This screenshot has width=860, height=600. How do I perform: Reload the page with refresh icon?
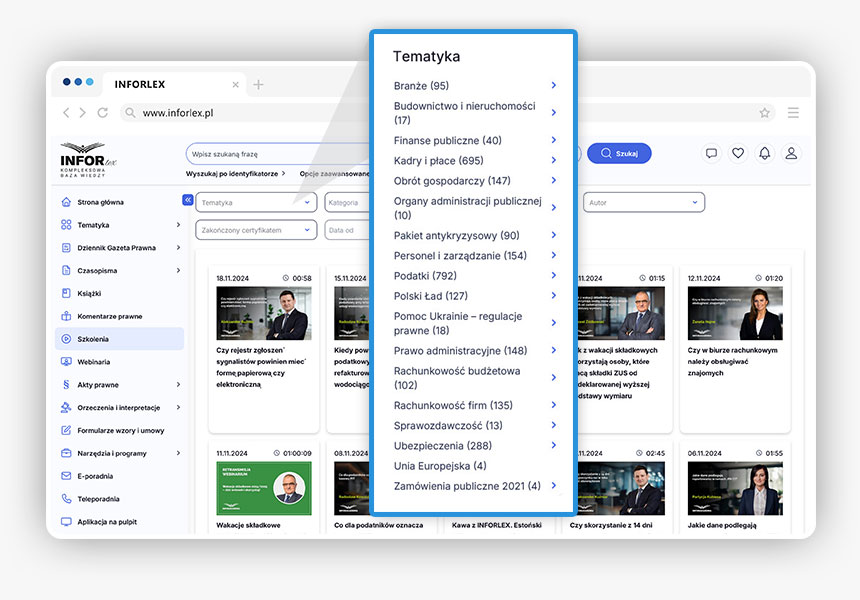coord(102,113)
